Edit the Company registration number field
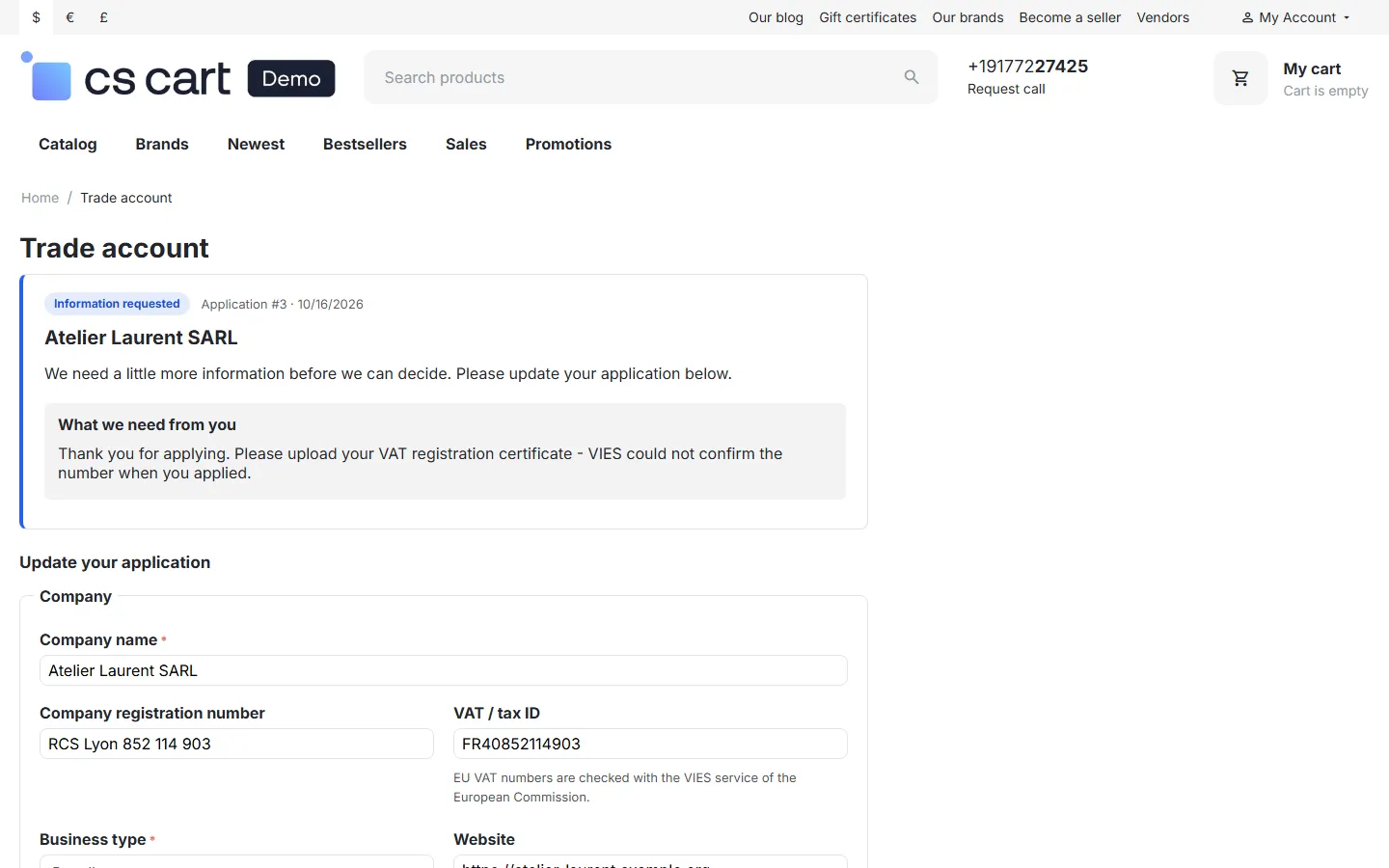This screenshot has width=1389, height=868. pyautogui.click(x=236, y=744)
